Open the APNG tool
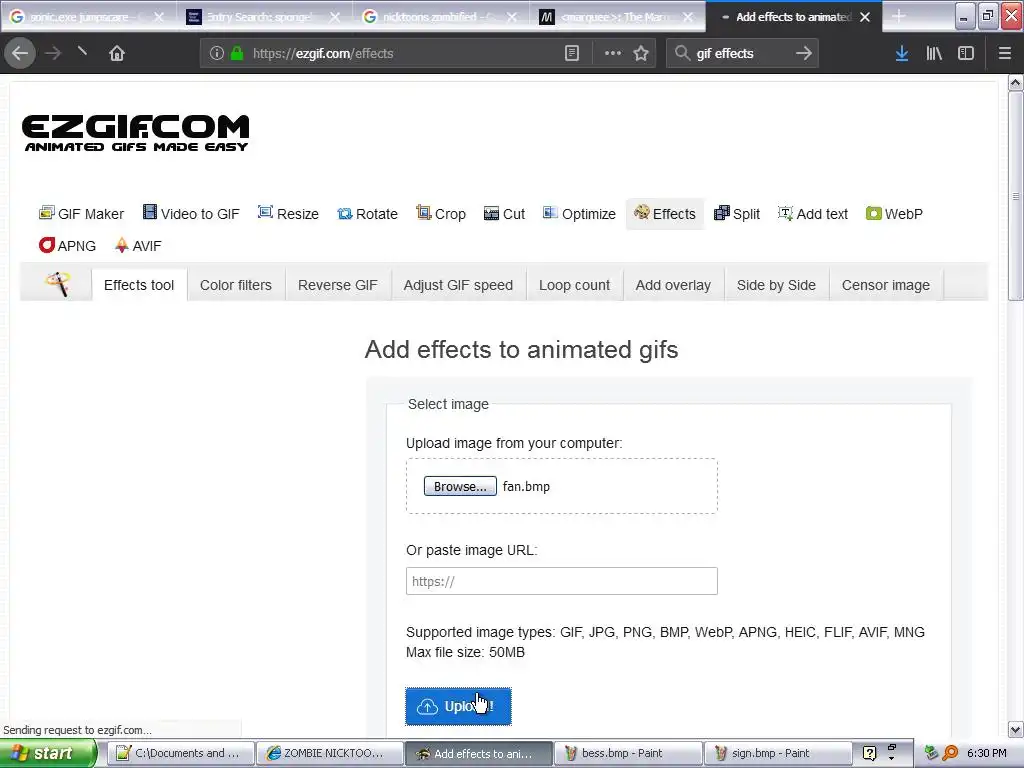Image resolution: width=1024 pixels, height=768 pixels. tap(67, 246)
